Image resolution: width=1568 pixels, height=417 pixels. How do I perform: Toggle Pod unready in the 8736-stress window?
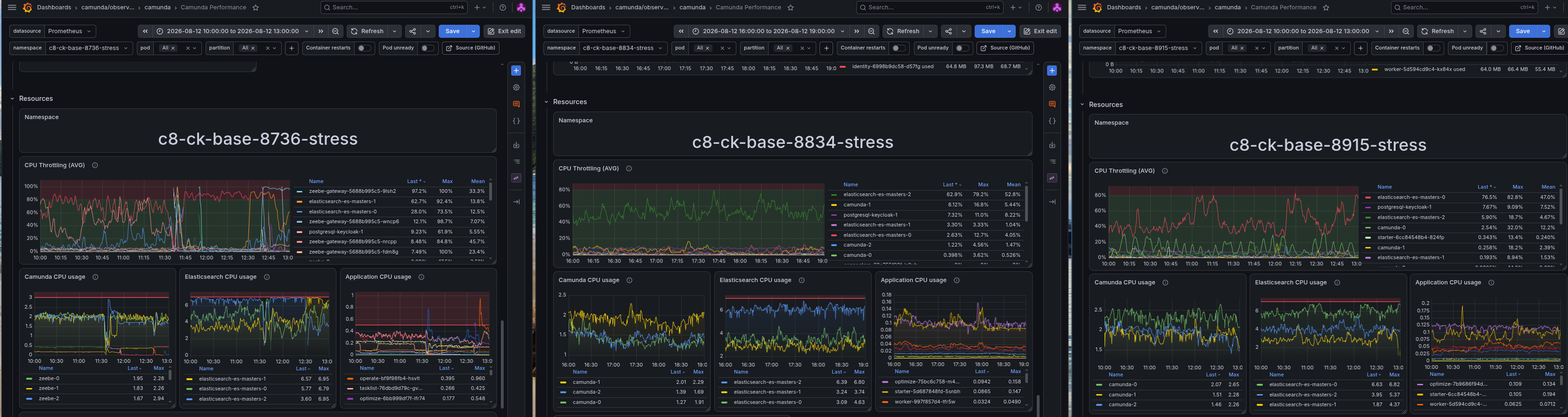[x=428, y=48]
